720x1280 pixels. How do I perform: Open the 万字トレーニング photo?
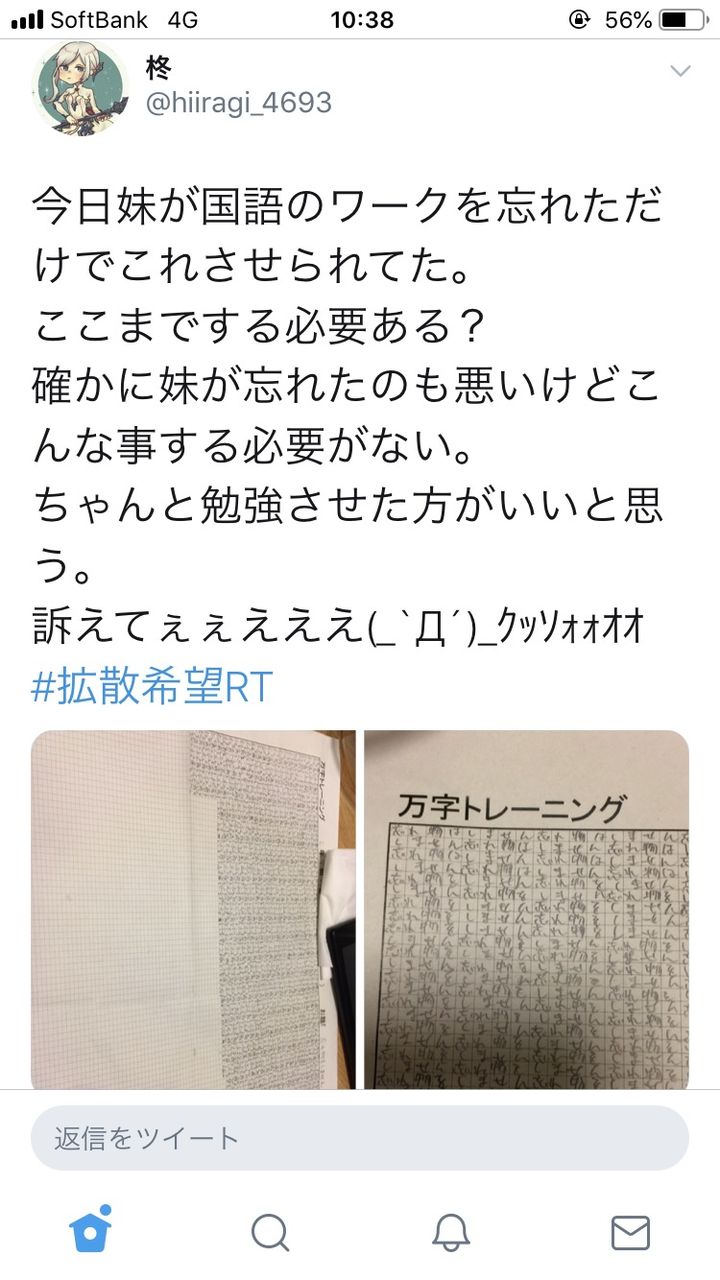pos(526,909)
